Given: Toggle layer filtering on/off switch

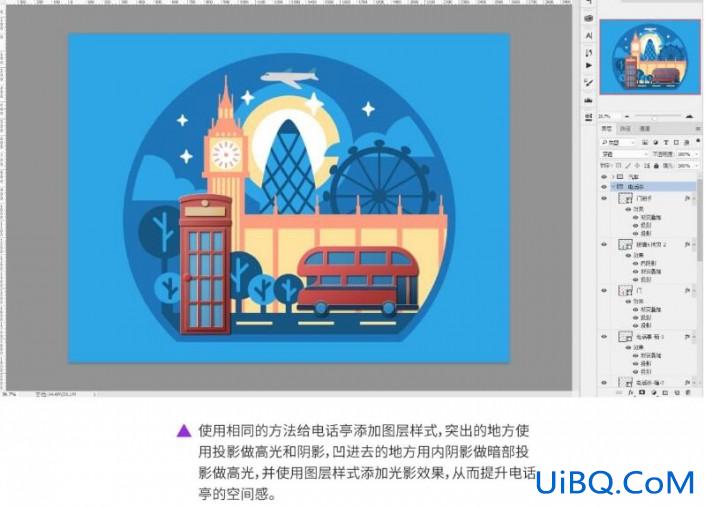Looking at the screenshot, I should (698, 141).
